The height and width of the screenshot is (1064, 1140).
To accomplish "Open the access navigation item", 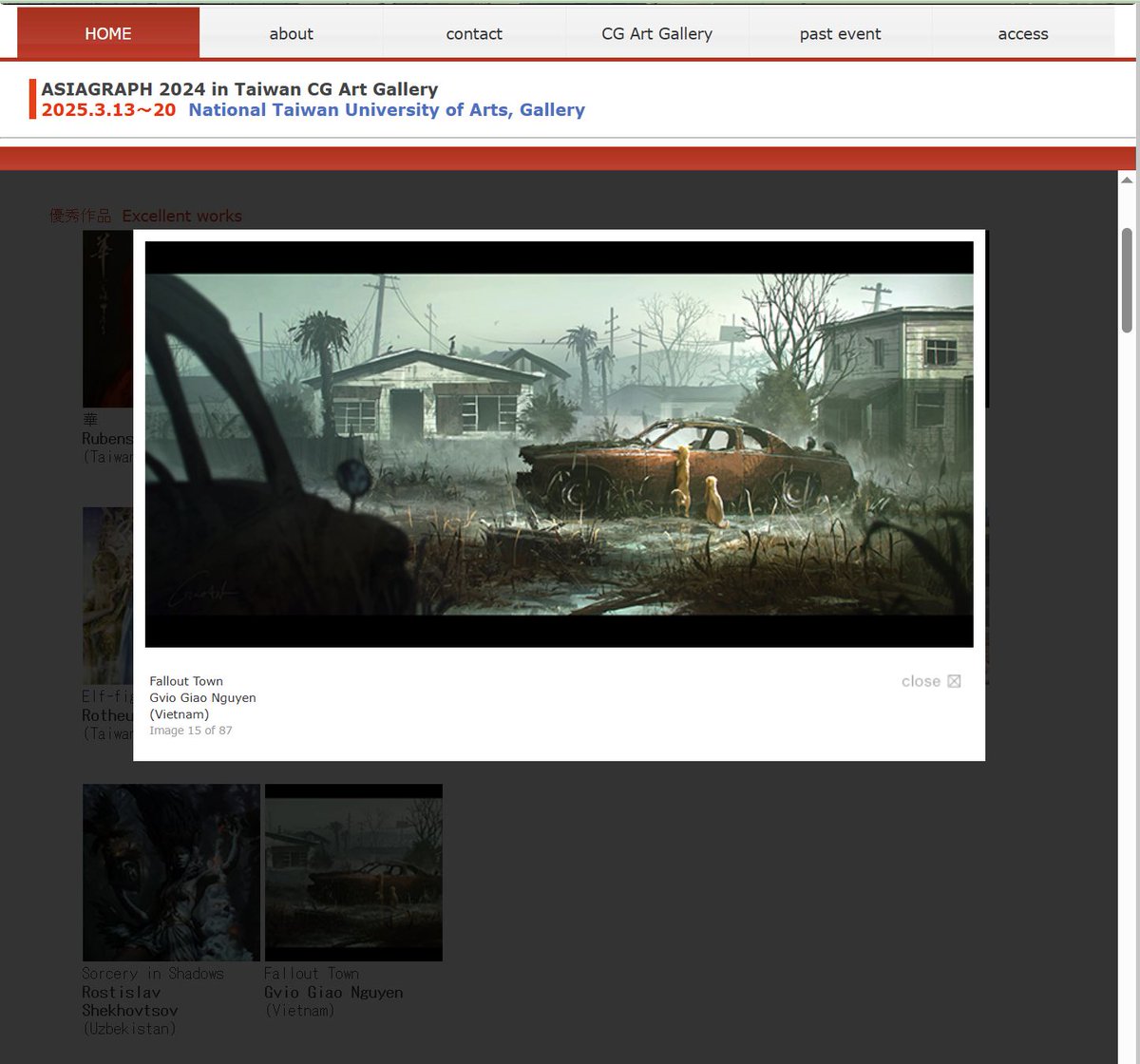I will pyautogui.click(x=1023, y=33).
